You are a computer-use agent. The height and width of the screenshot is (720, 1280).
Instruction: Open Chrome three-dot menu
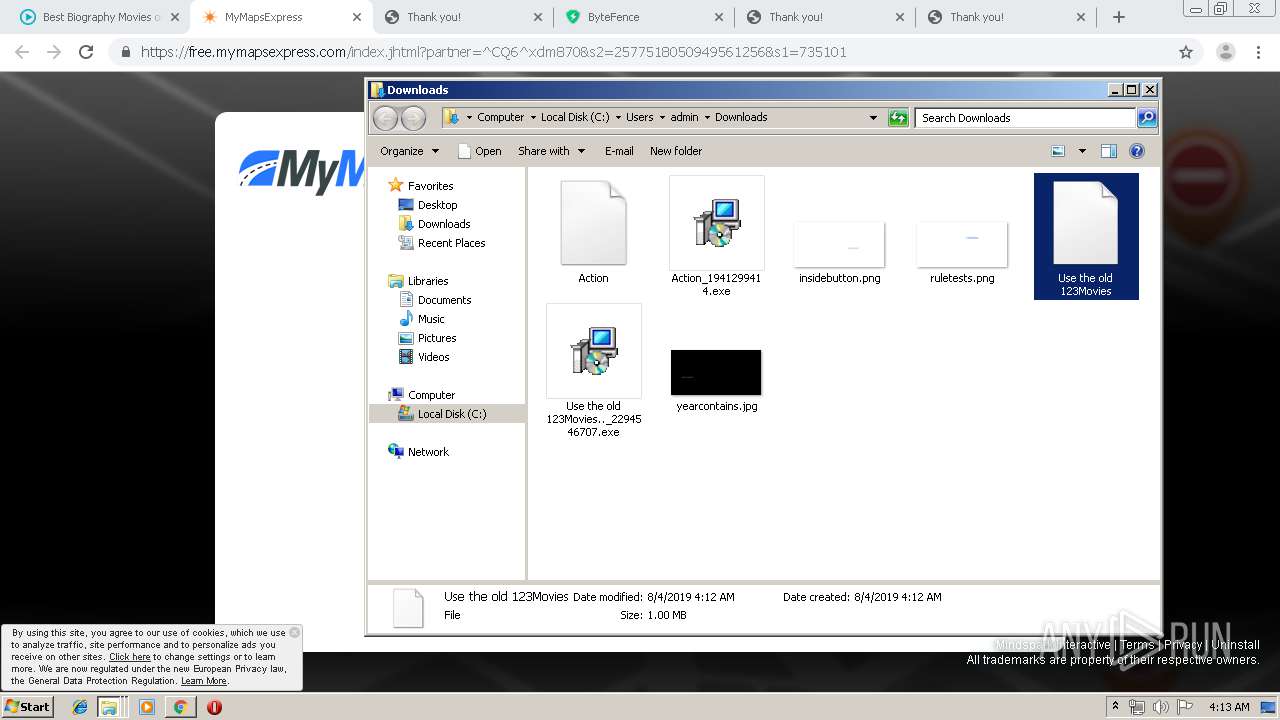click(1260, 52)
